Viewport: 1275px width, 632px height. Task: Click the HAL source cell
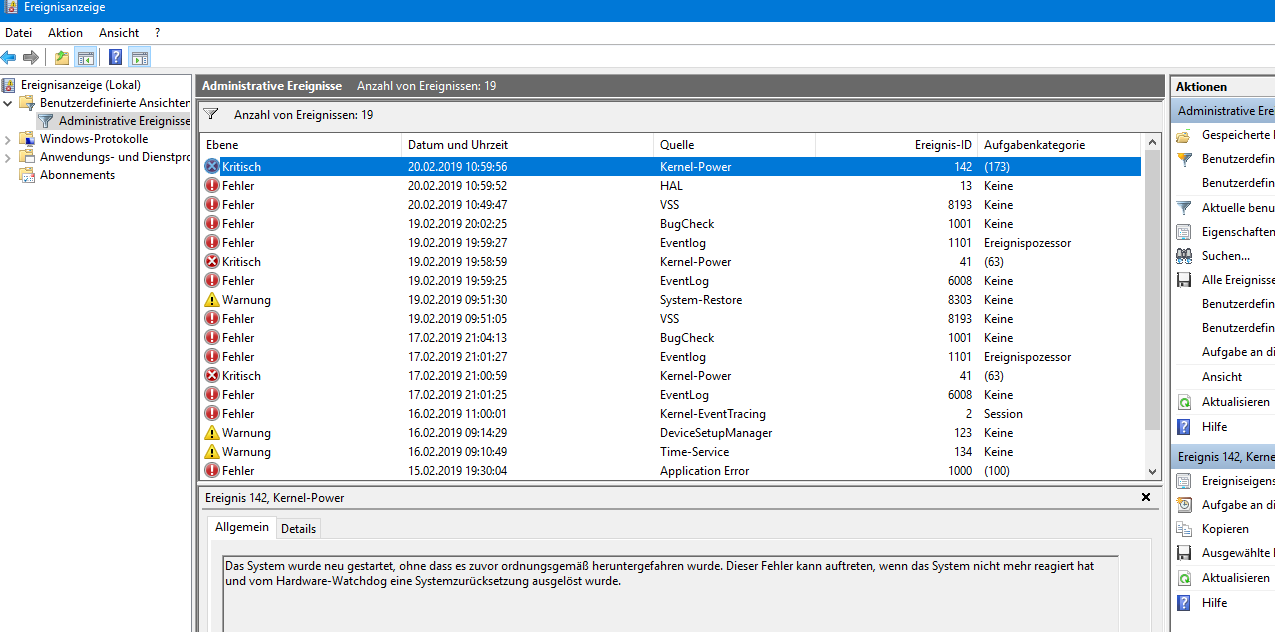(x=672, y=186)
